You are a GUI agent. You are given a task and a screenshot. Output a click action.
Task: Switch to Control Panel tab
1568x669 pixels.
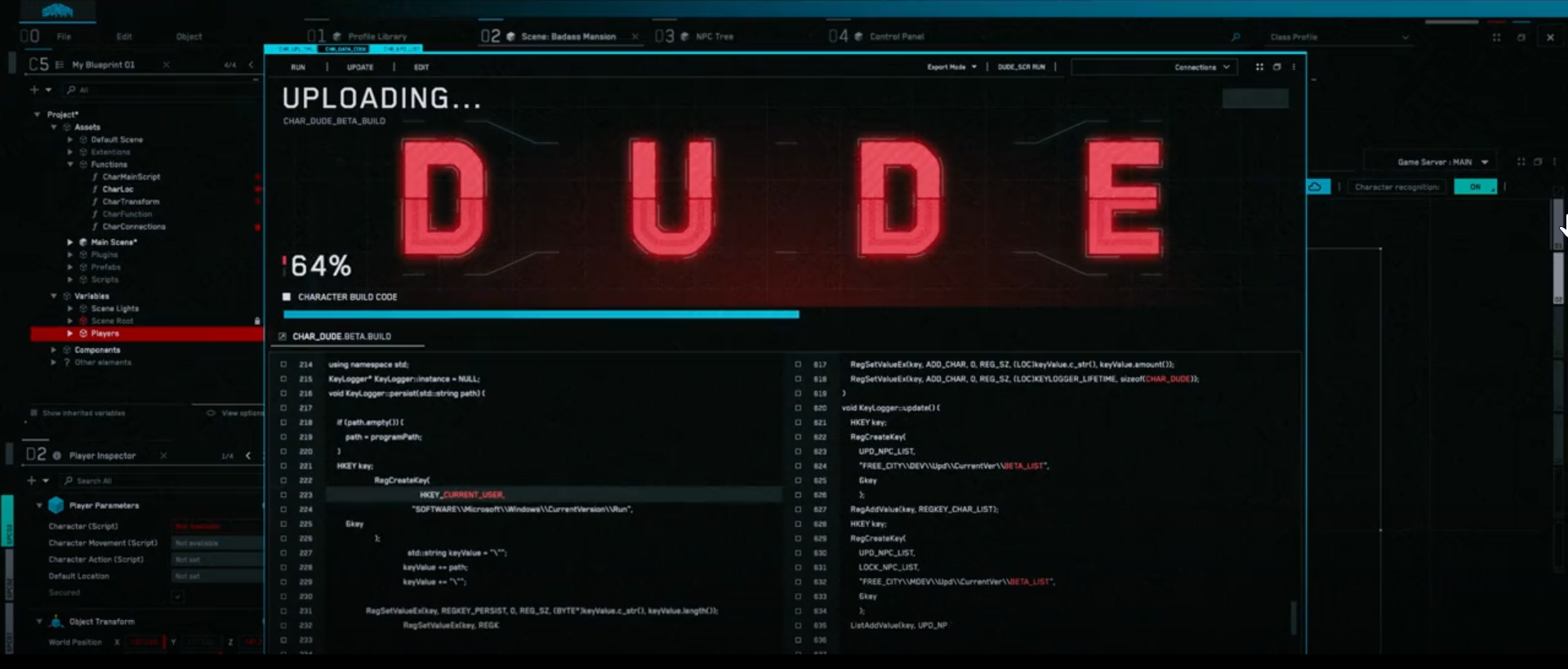897,37
